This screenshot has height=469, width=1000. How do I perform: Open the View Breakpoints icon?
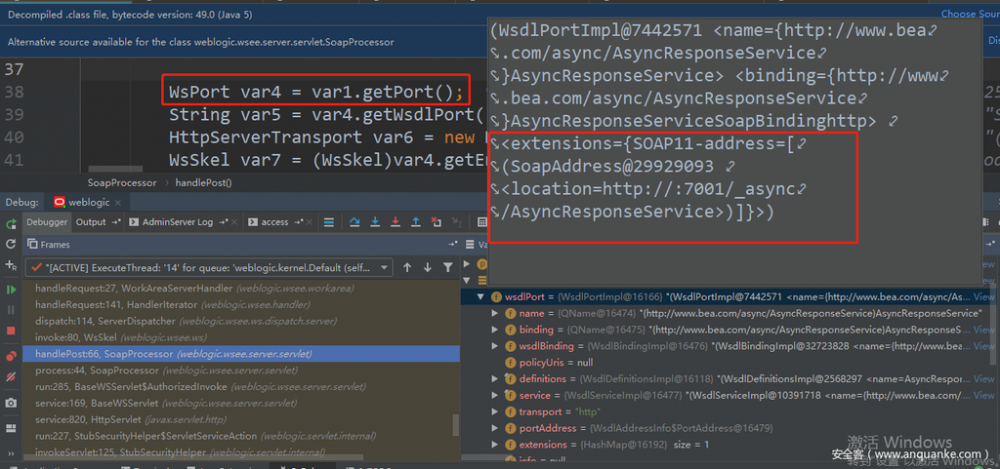click(11, 356)
